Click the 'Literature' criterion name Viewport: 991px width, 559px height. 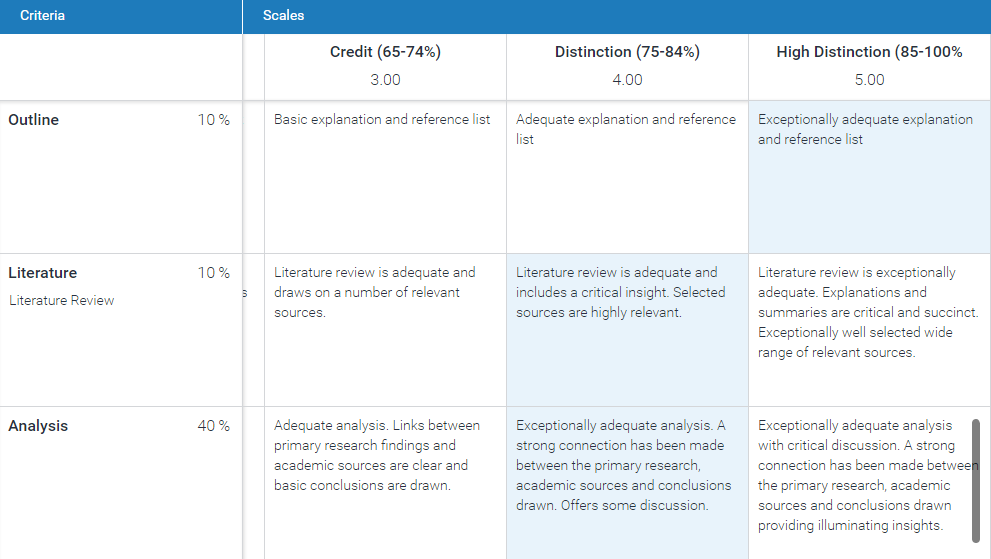pyautogui.click(x=42, y=273)
